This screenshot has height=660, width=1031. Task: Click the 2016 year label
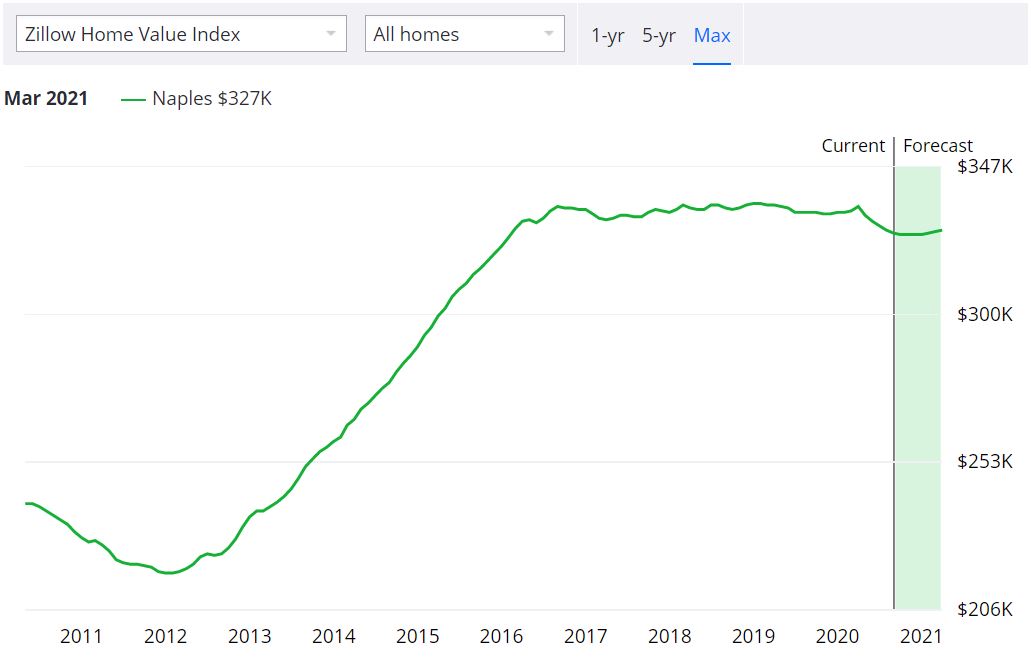(501, 636)
